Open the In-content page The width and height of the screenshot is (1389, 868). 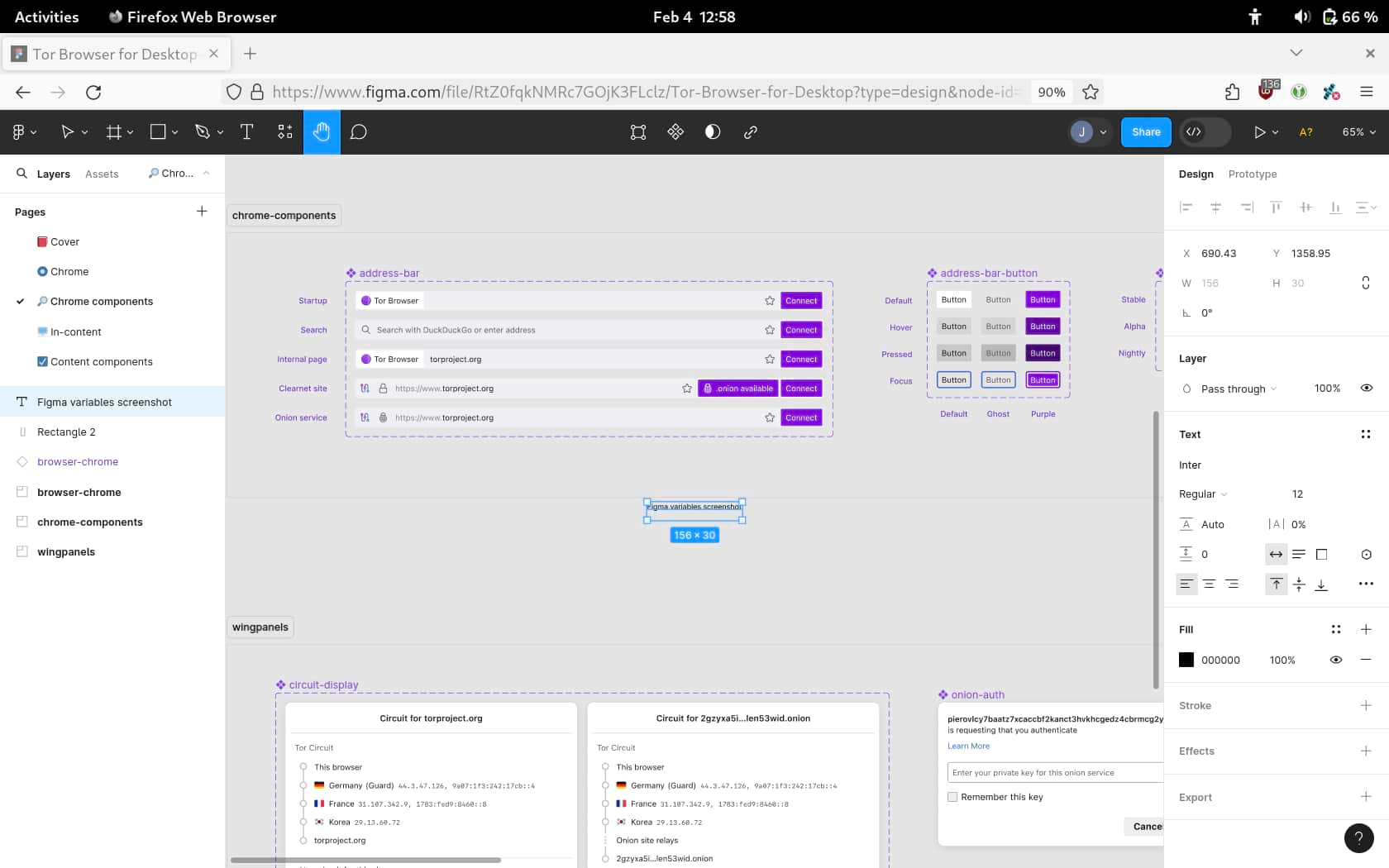[76, 332]
